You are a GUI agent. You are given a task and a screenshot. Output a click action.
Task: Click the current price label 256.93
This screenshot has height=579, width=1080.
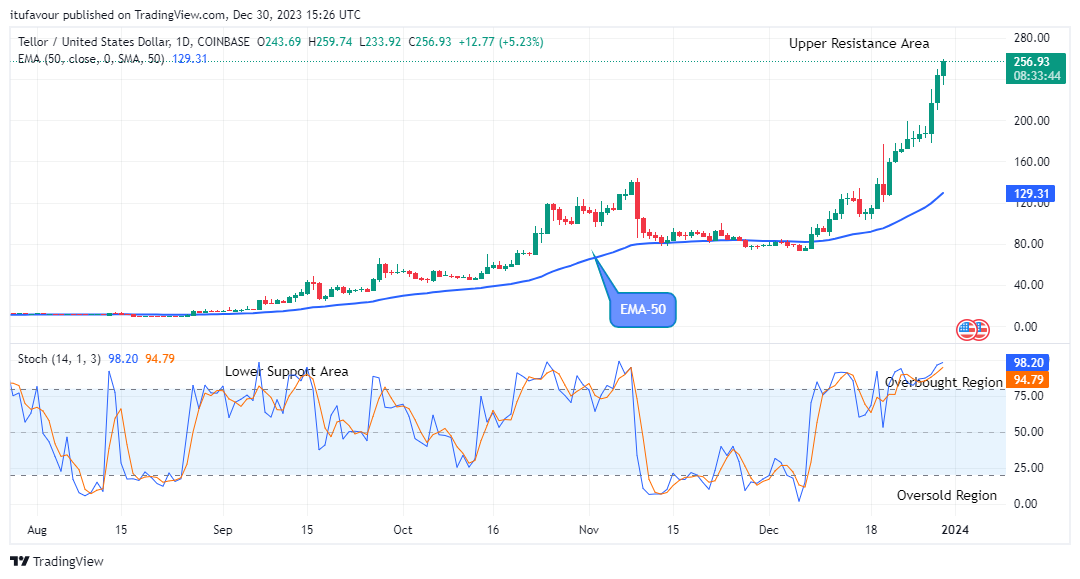[1032, 62]
